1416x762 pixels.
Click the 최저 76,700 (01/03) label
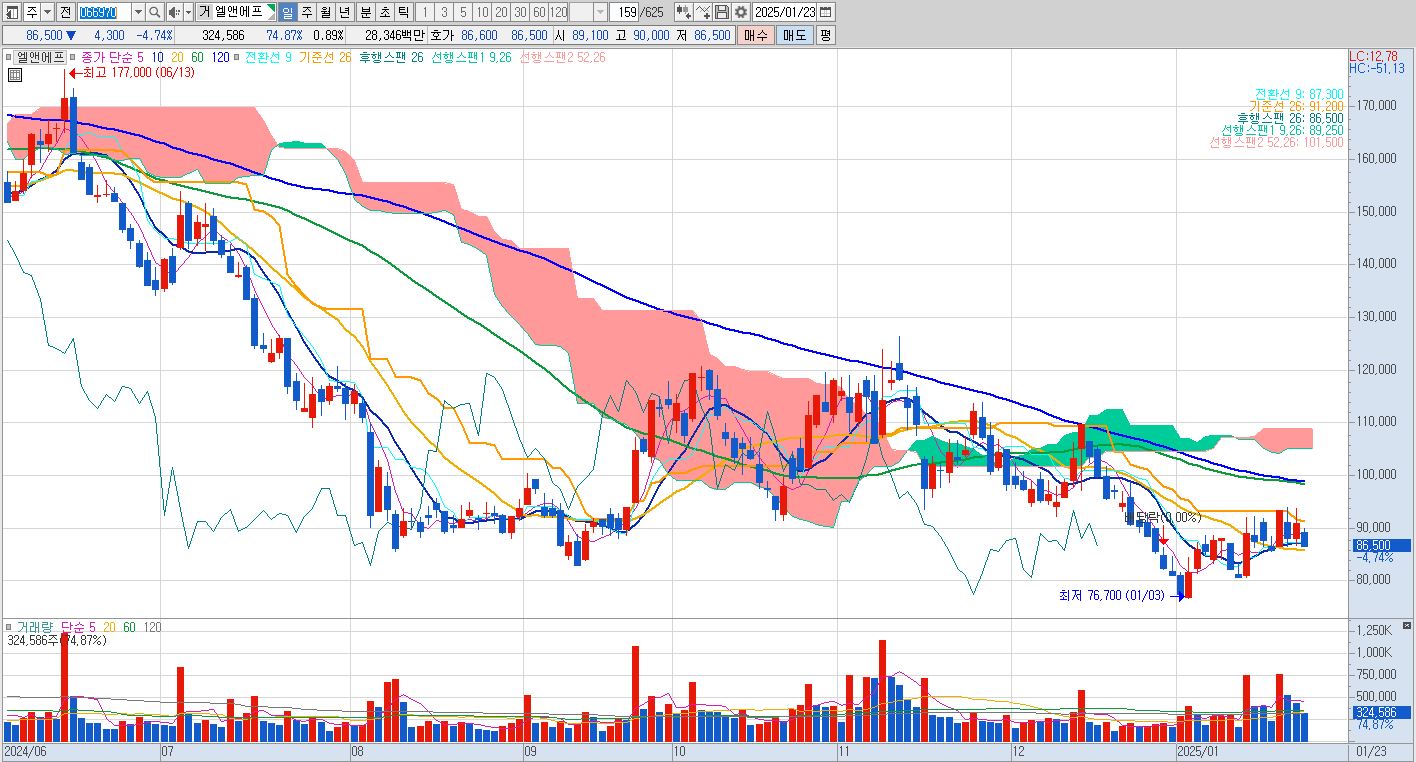pos(1112,595)
